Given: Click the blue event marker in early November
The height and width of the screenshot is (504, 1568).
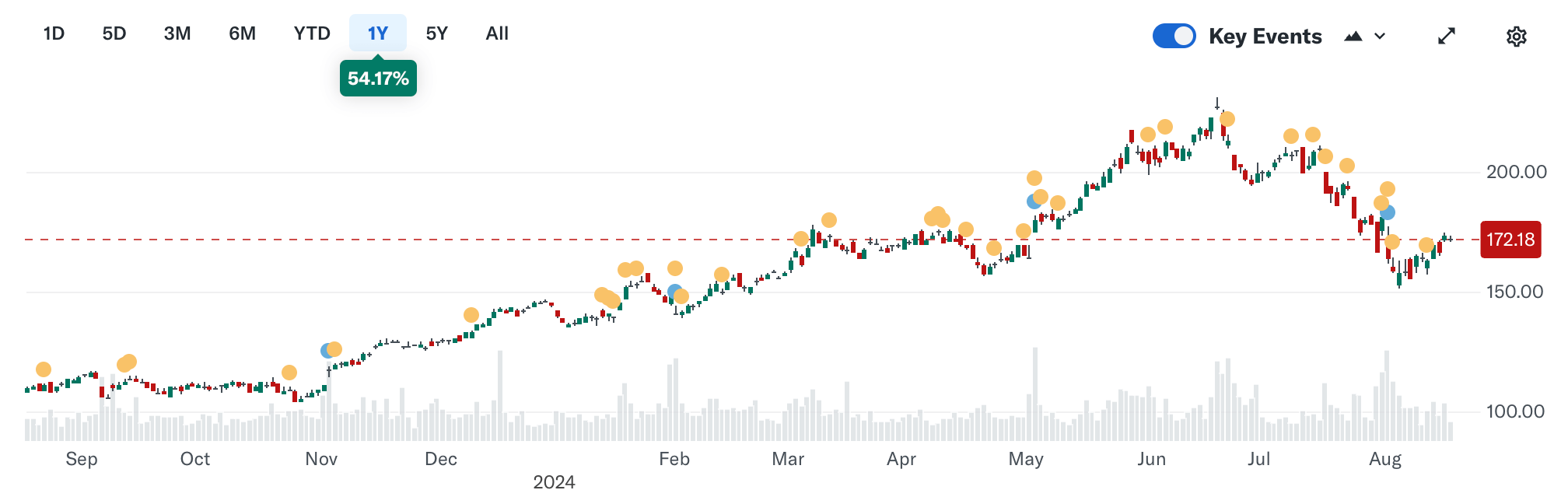Looking at the screenshot, I should point(327,351).
